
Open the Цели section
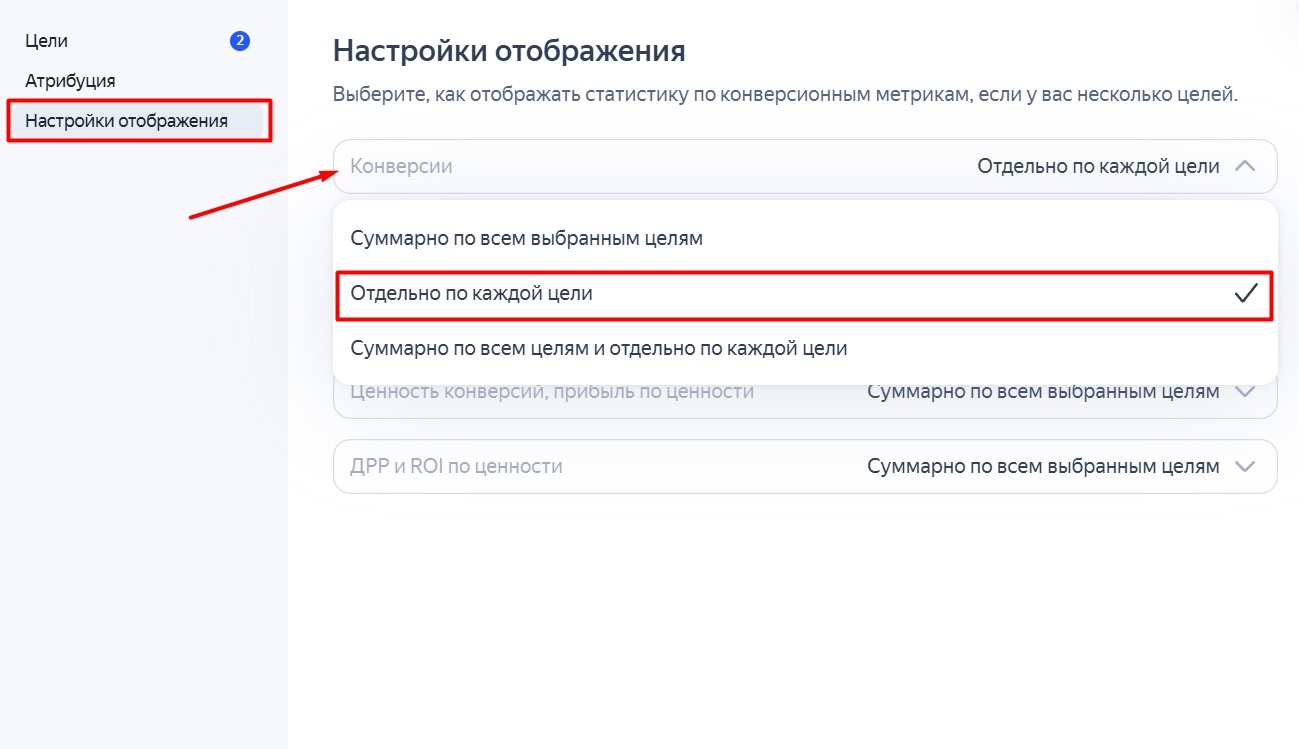(x=48, y=41)
